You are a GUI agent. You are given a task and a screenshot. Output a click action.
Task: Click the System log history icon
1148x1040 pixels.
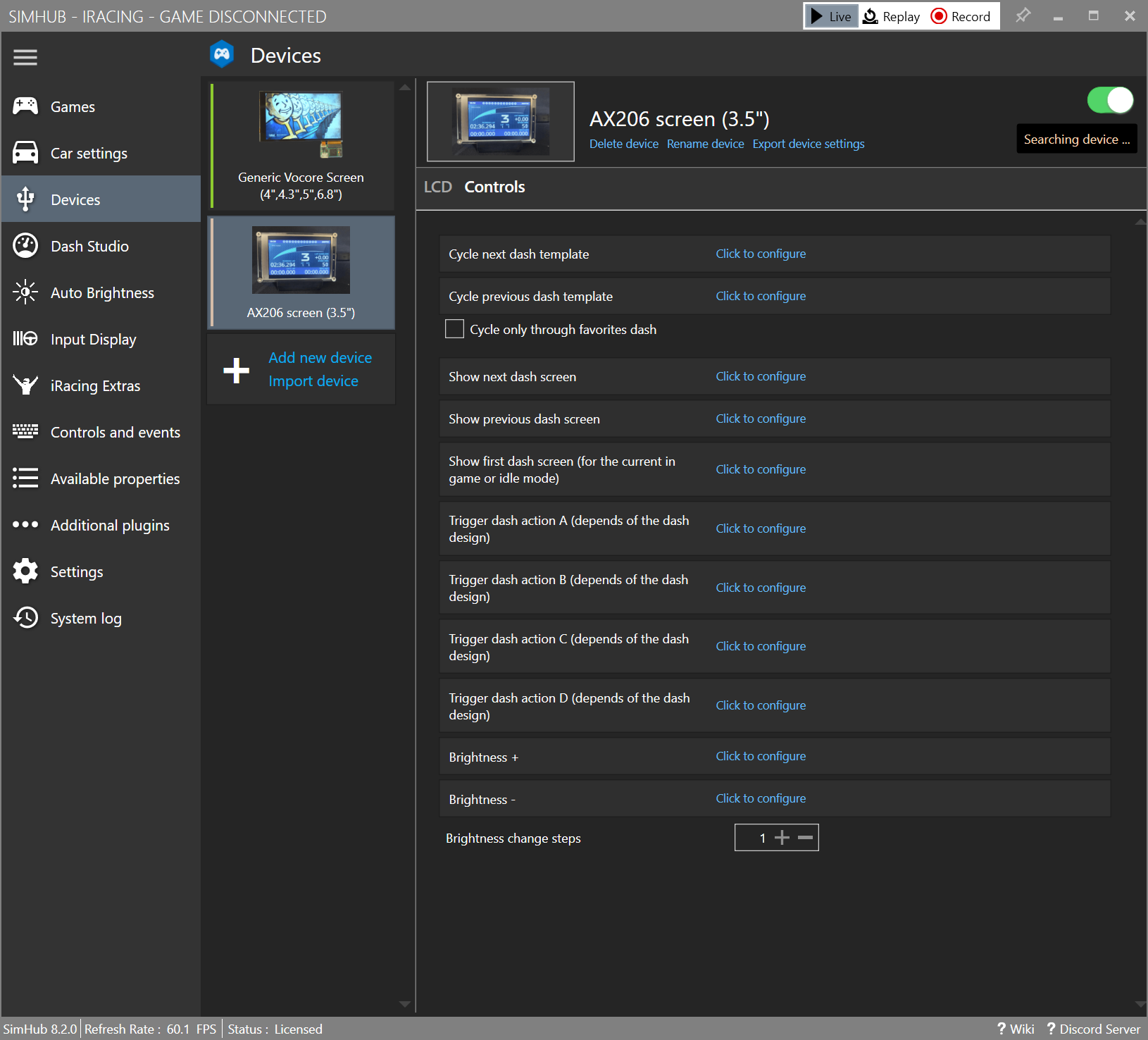point(25,618)
